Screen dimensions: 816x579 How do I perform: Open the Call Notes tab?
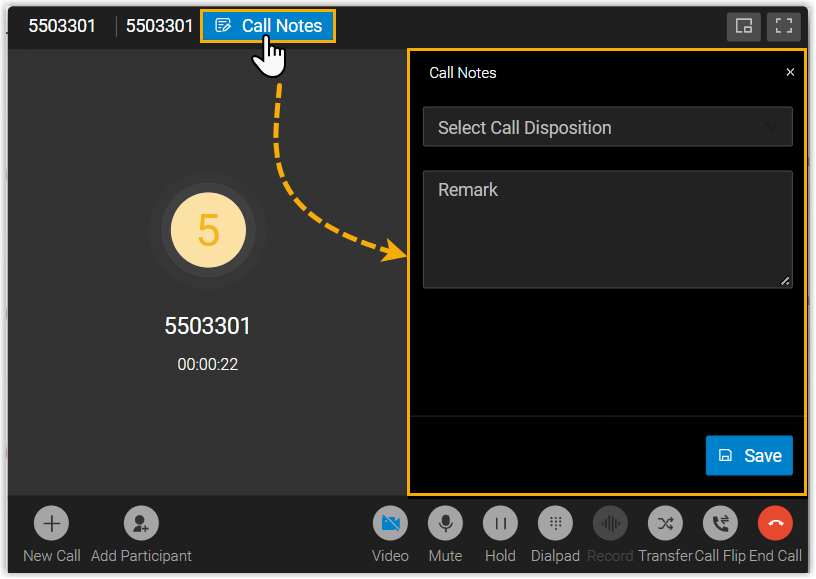(x=268, y=26)
